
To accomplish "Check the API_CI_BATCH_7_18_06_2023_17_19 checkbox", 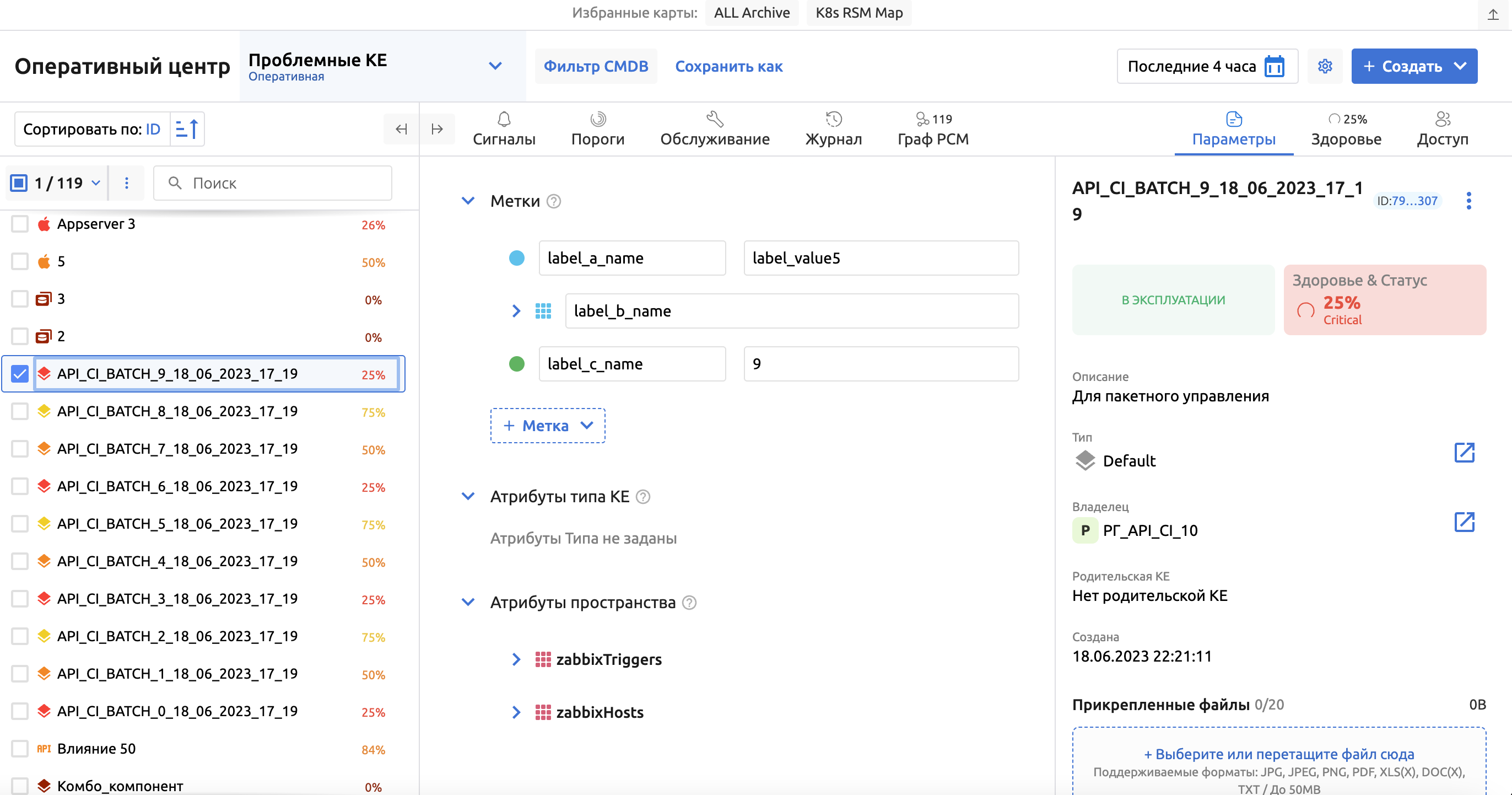I will point(20,449).
